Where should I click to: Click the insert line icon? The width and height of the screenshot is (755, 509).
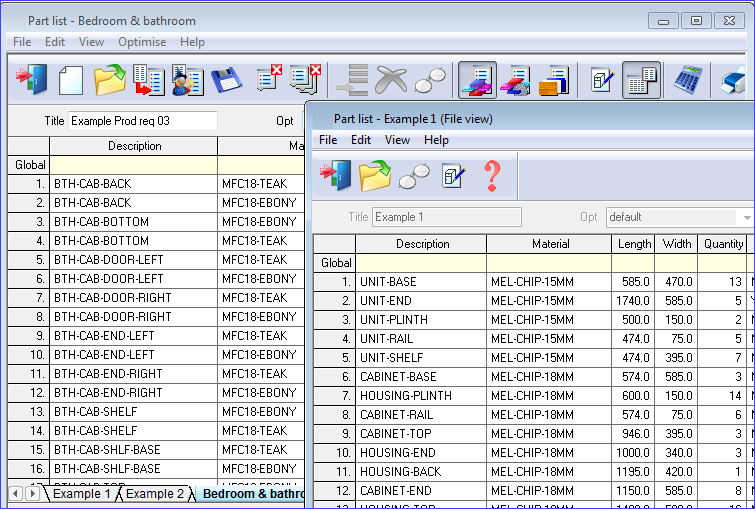(352, 80)
